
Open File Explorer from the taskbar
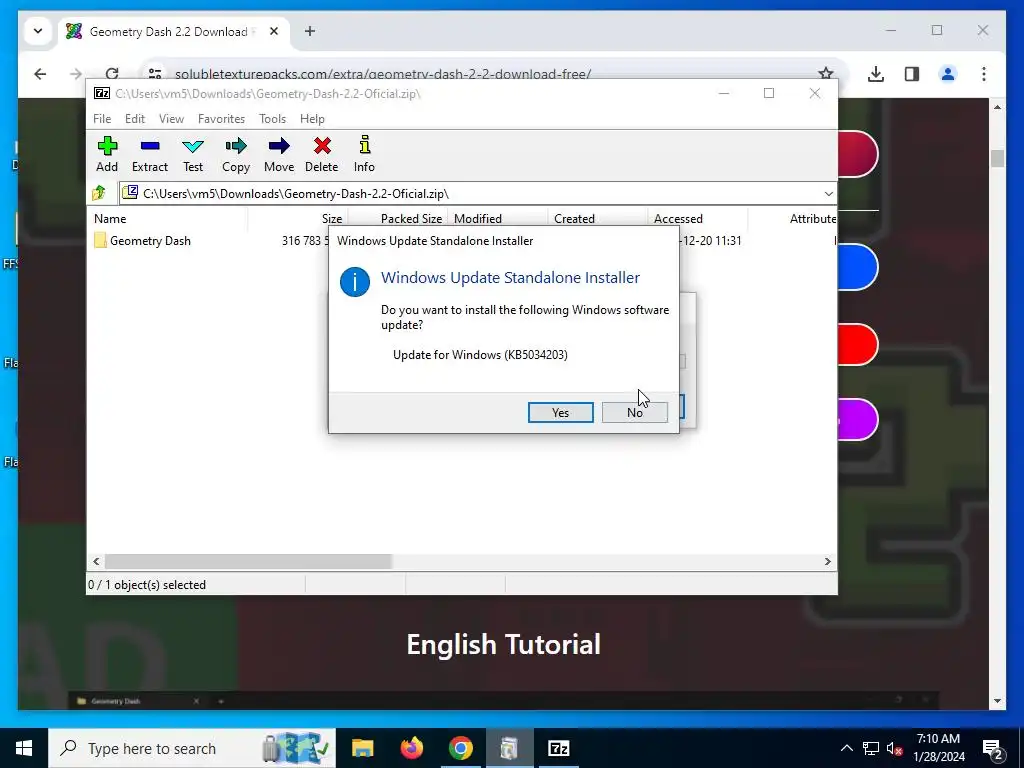coord(362,748)
